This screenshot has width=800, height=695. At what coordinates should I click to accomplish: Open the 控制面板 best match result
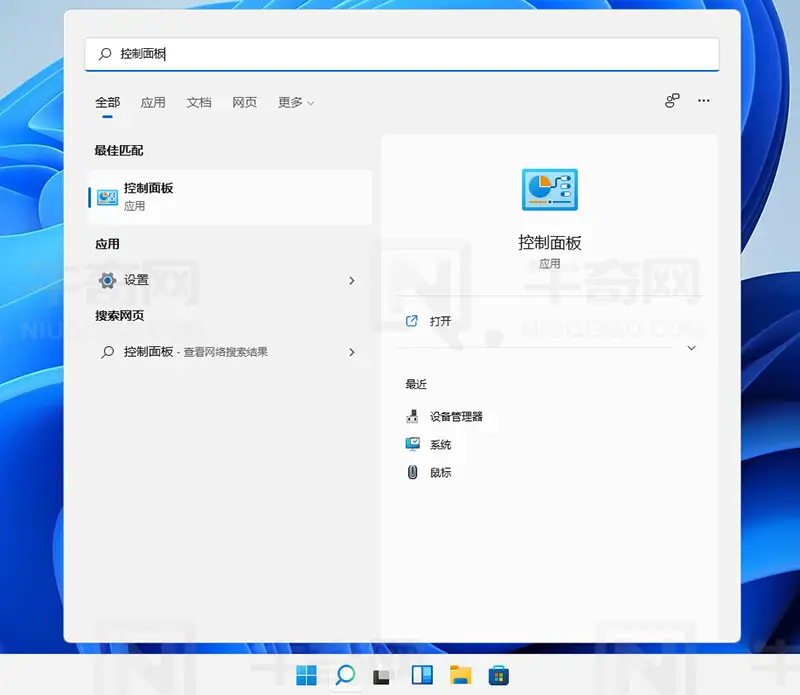pyautogui.click(x=231, y=197)
